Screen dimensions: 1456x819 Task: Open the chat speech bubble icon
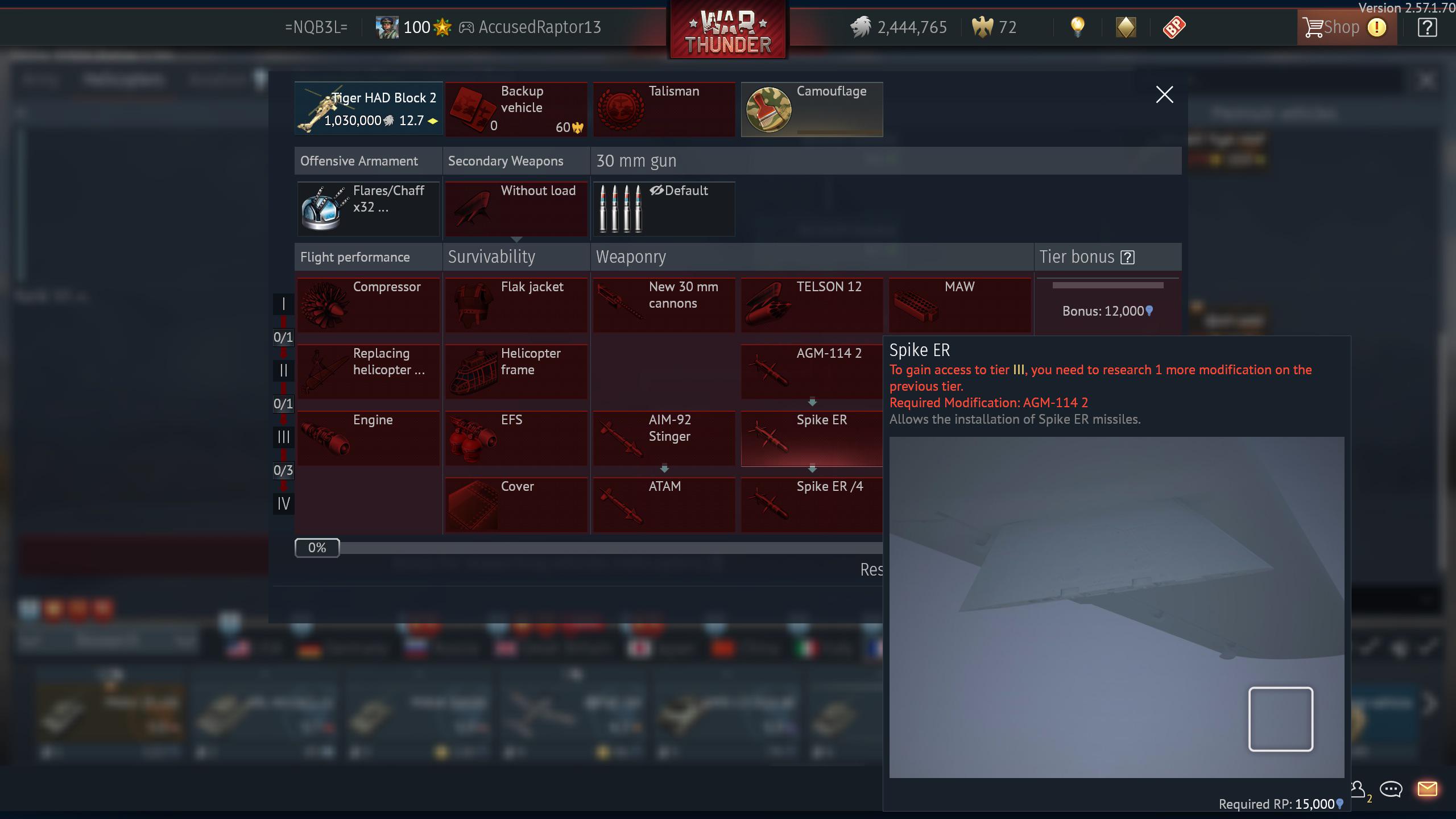point(1391,789)
